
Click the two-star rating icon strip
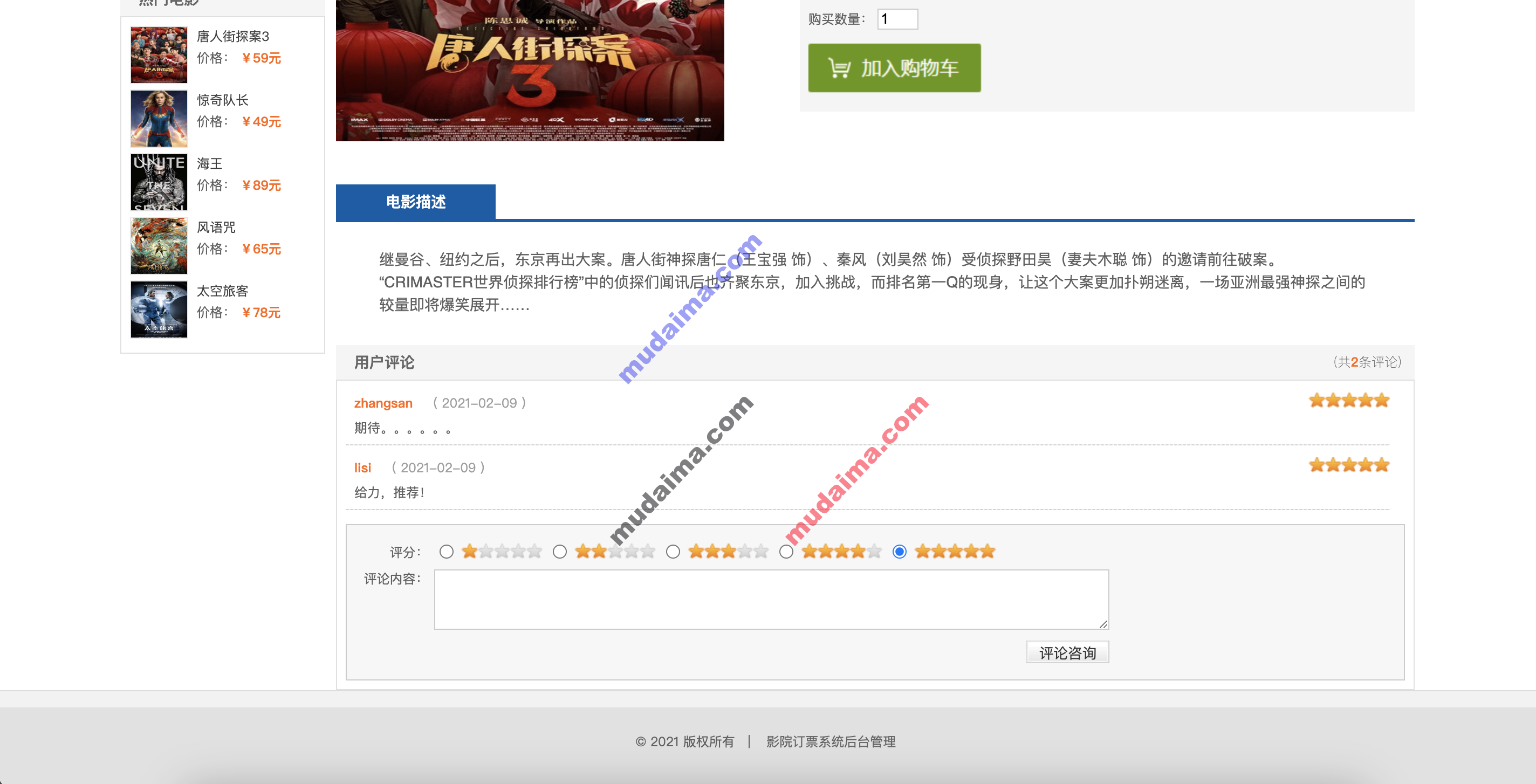tap(615, 552)
